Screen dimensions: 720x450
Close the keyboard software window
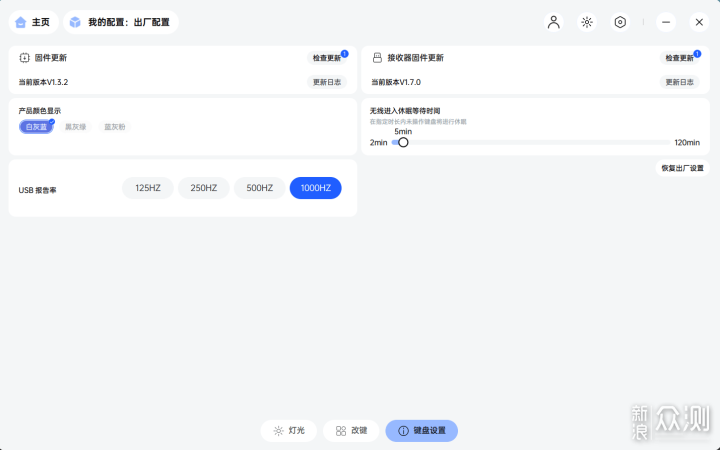699,22
